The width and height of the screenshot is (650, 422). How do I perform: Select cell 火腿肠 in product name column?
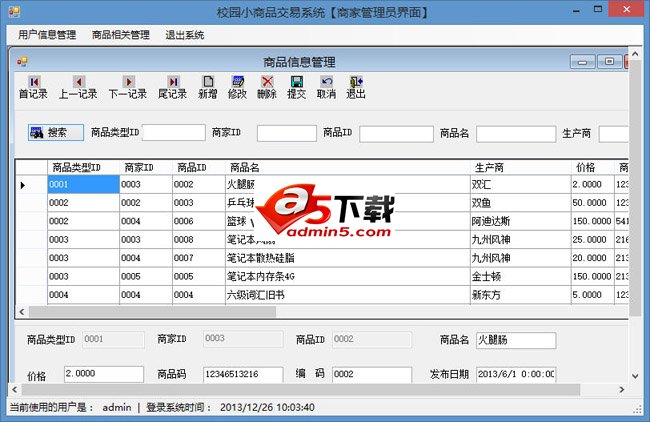coord(347,184)
